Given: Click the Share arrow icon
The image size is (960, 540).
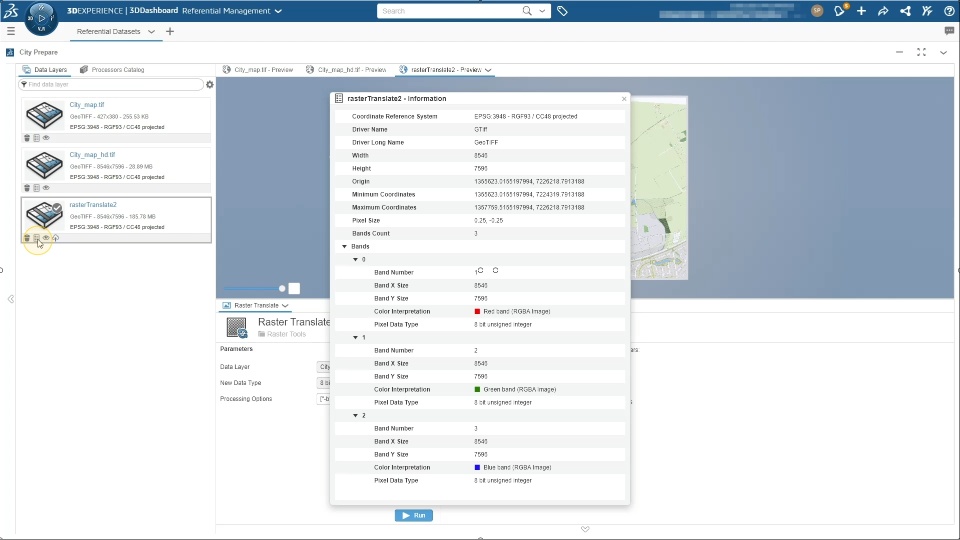Looking at the screenshot, I should point(883,10).
